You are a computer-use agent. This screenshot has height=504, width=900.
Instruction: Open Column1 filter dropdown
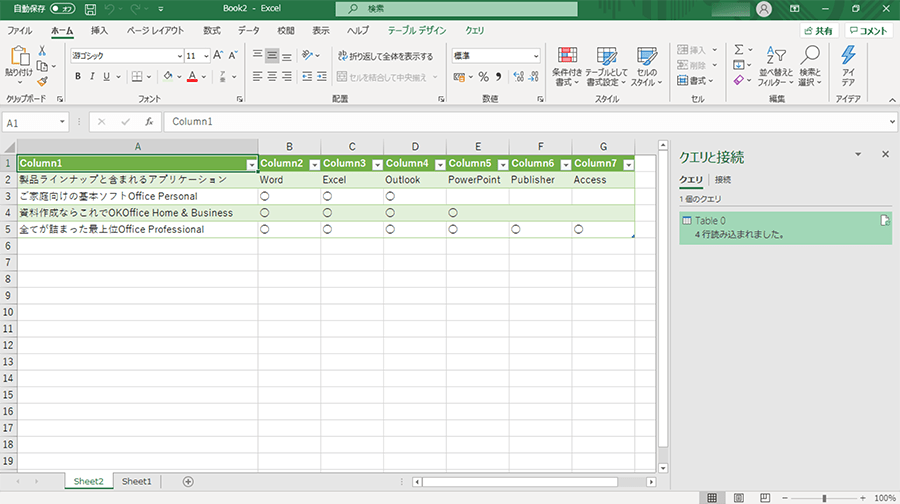[x=251, y=165]
